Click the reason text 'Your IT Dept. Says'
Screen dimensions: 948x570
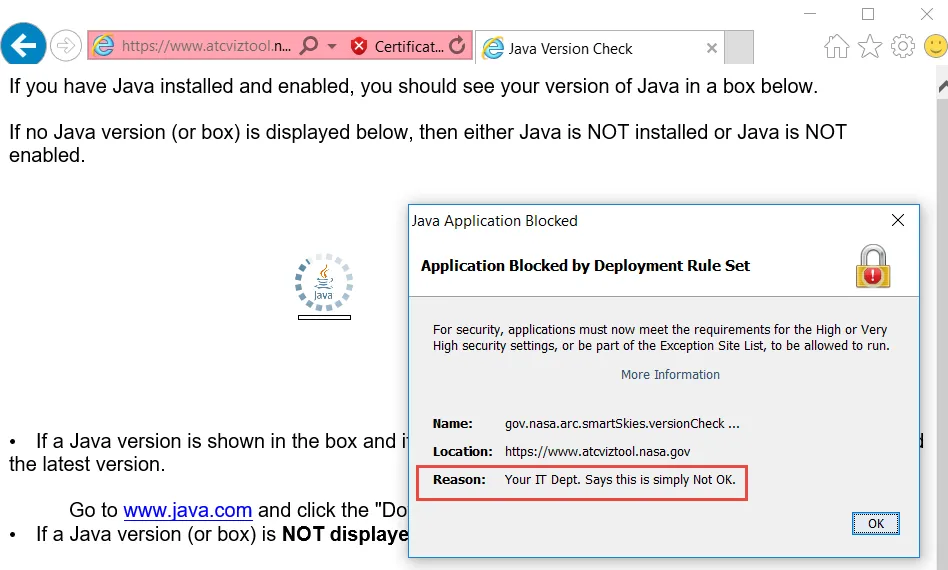point(620,479)
